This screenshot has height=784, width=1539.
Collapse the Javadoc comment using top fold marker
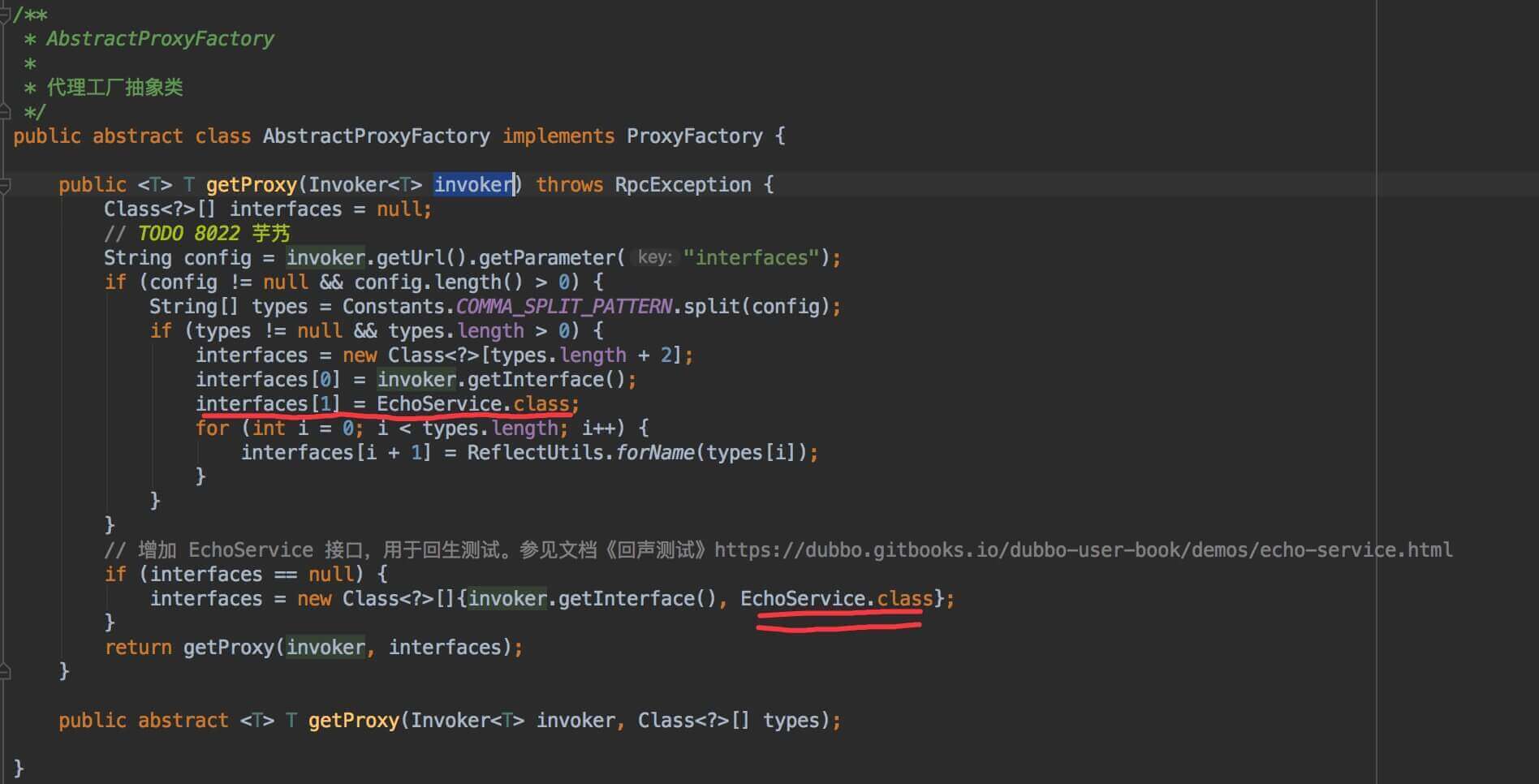coord(5,15)
